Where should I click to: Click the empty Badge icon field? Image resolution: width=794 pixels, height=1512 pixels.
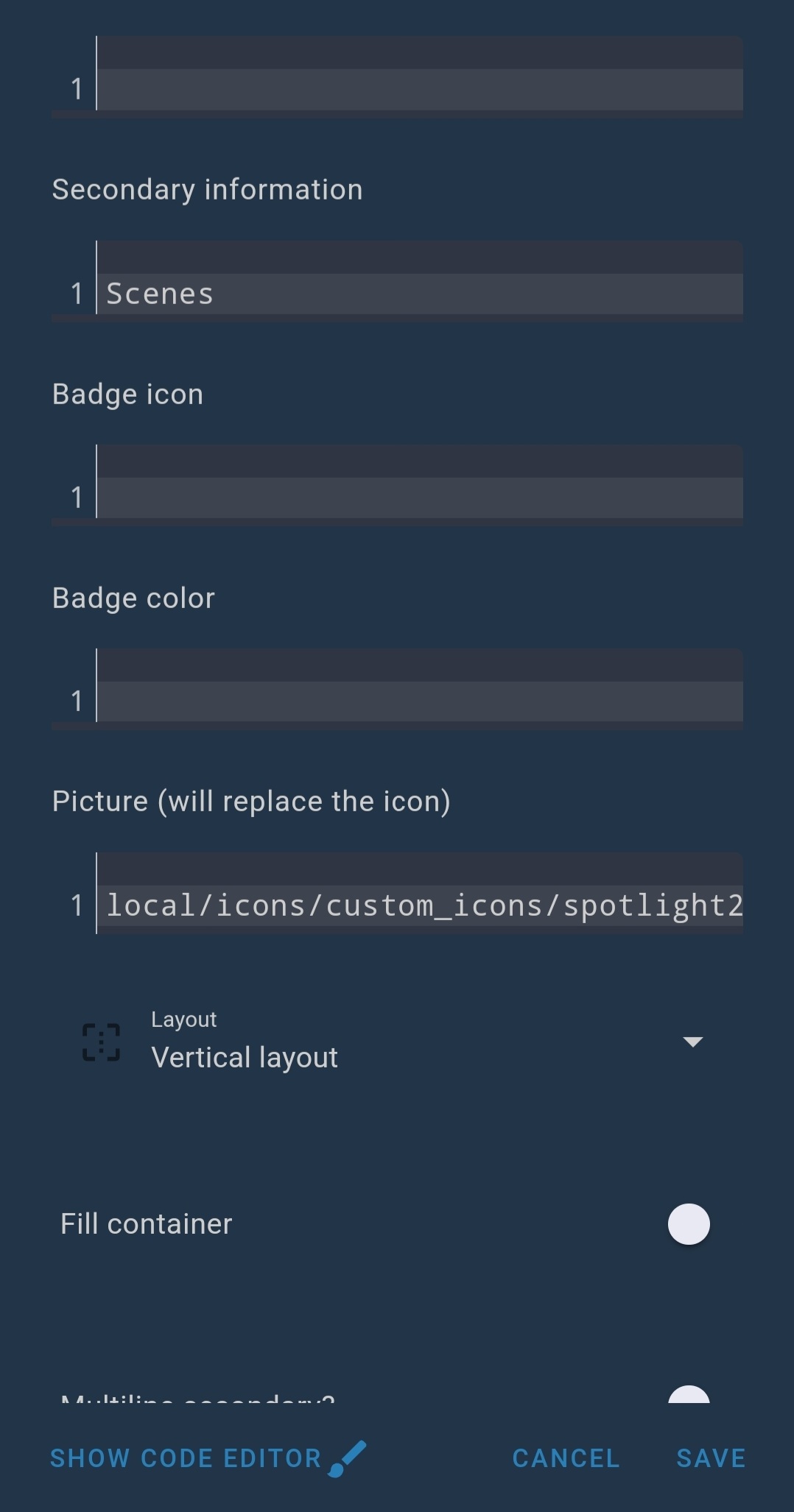click(x=420, y=497)
